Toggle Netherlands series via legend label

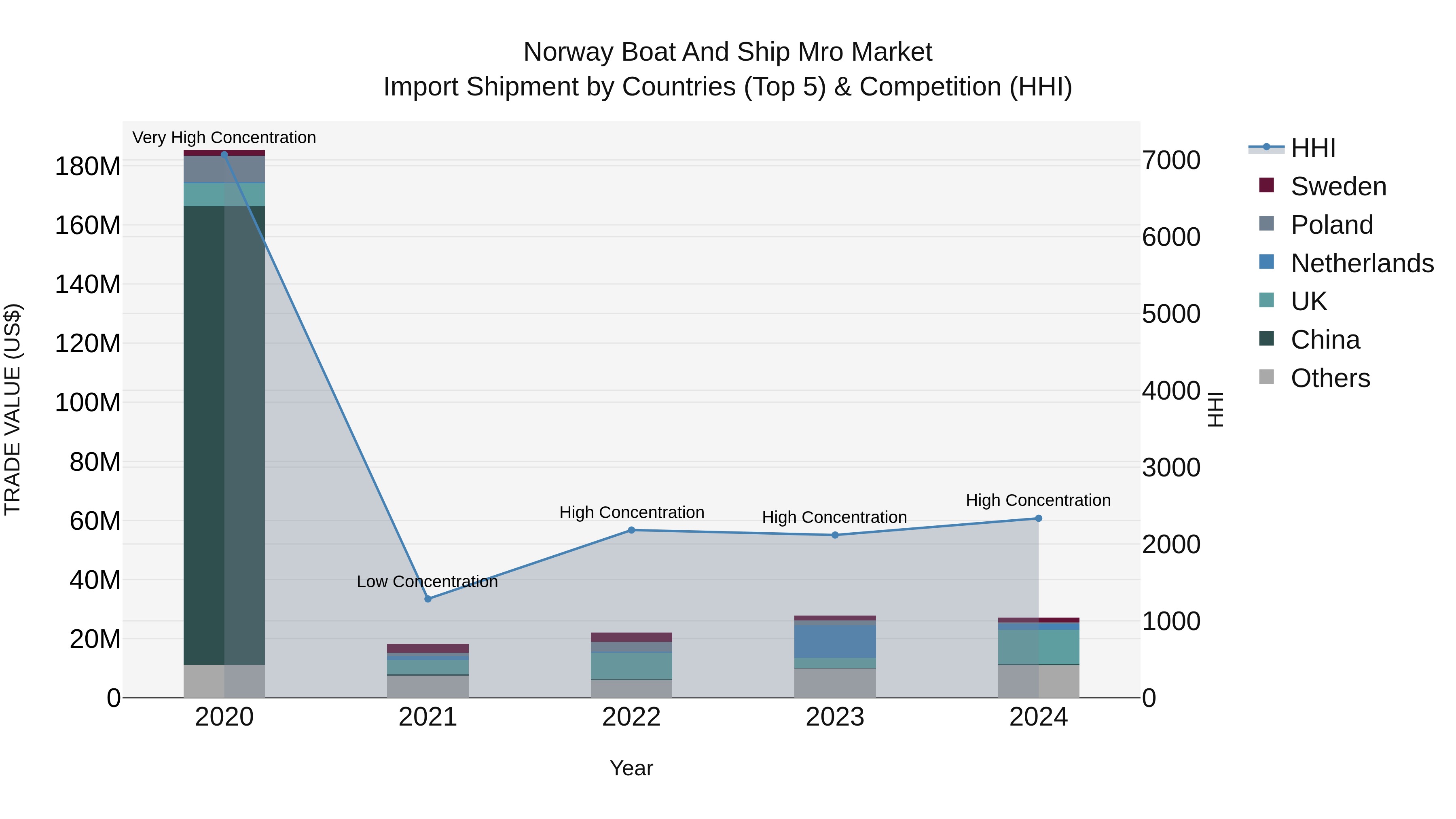click(1363, 263)
